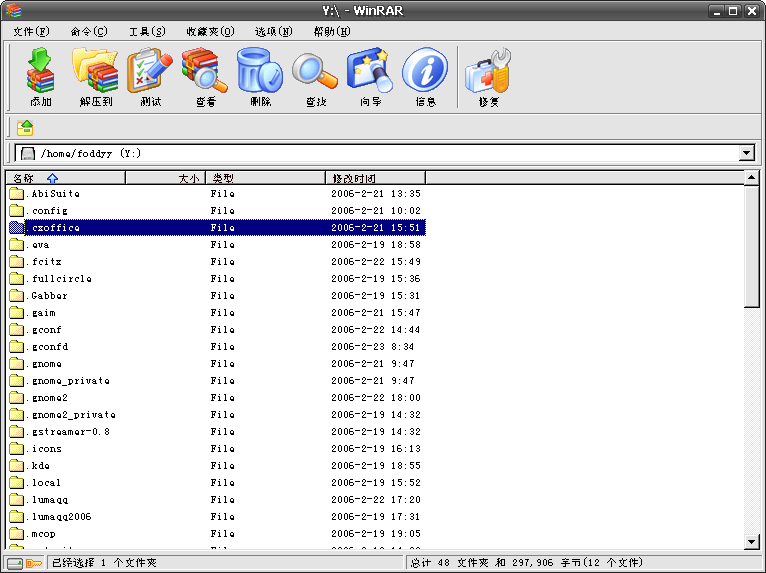
Task: Click the drive icon in address bar
Action: click(x=28, y=153)
